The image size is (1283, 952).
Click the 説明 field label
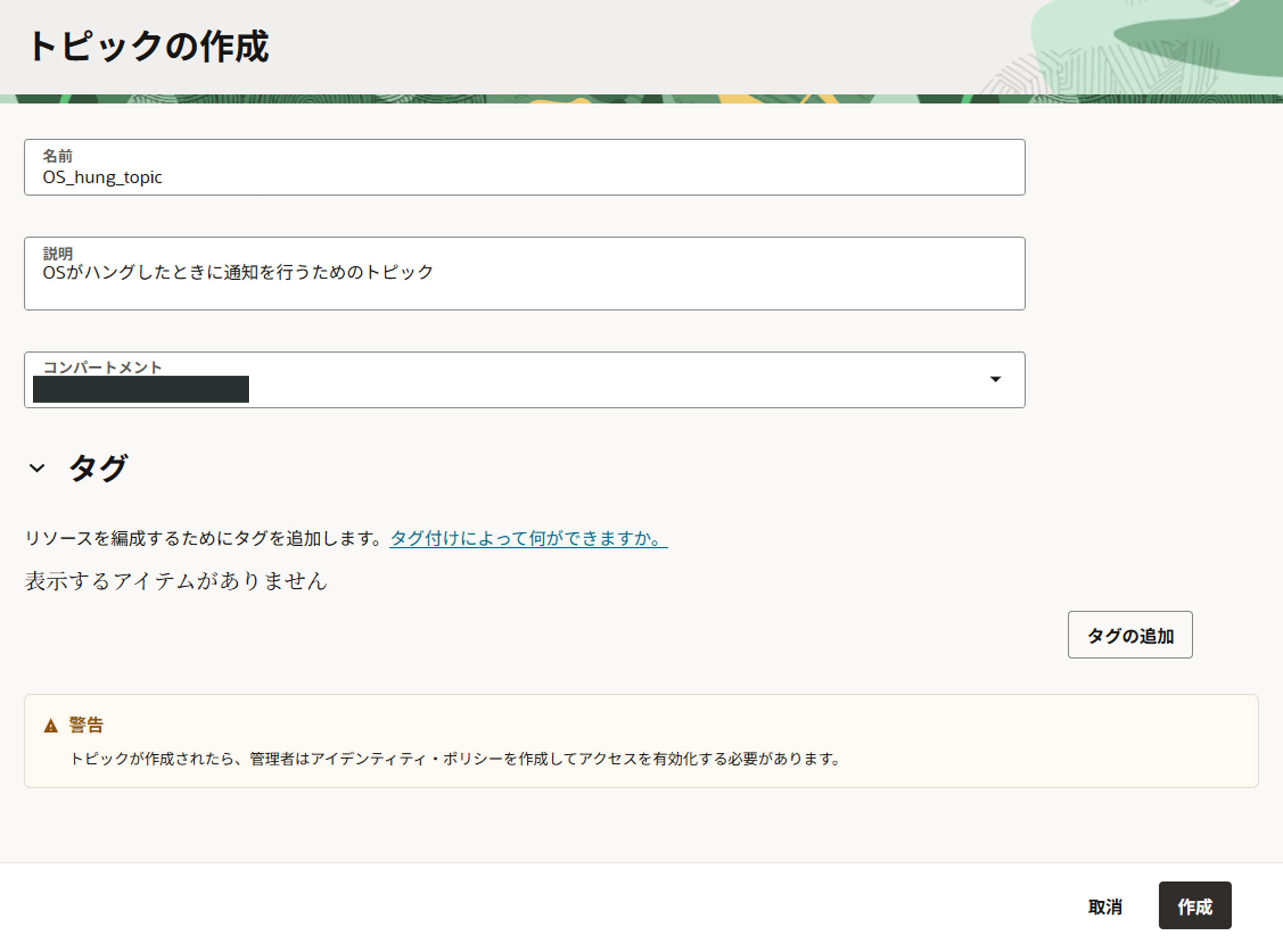(x=58, y=254)
